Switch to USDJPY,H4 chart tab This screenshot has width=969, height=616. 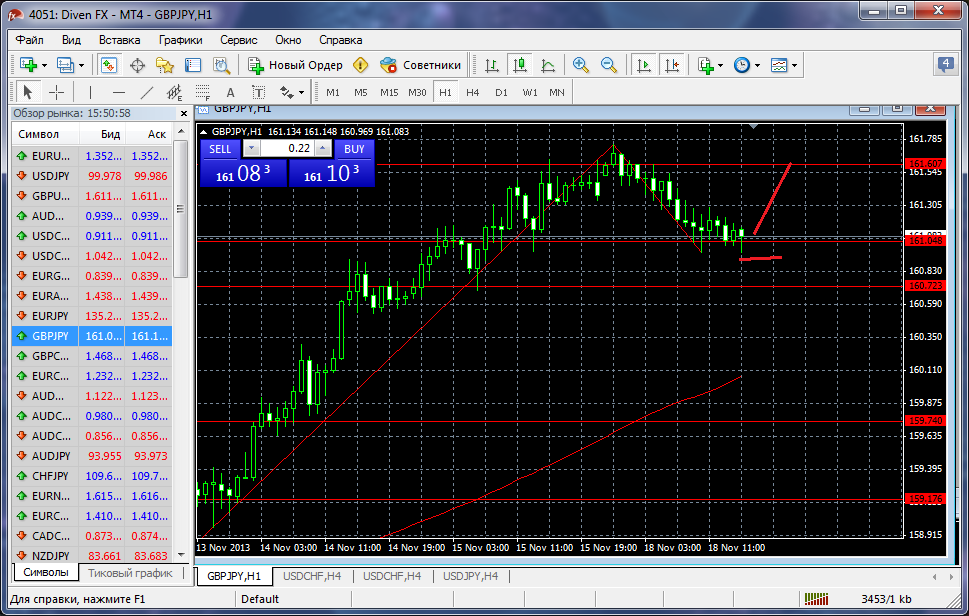tap(470, 576)
